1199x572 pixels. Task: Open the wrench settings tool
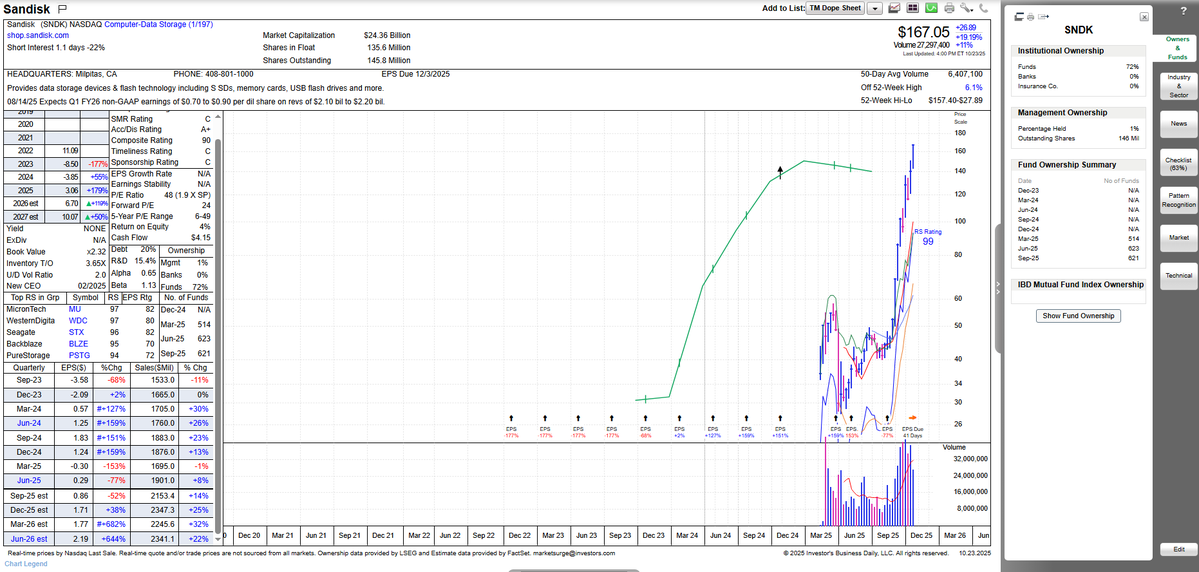(967, 8)
